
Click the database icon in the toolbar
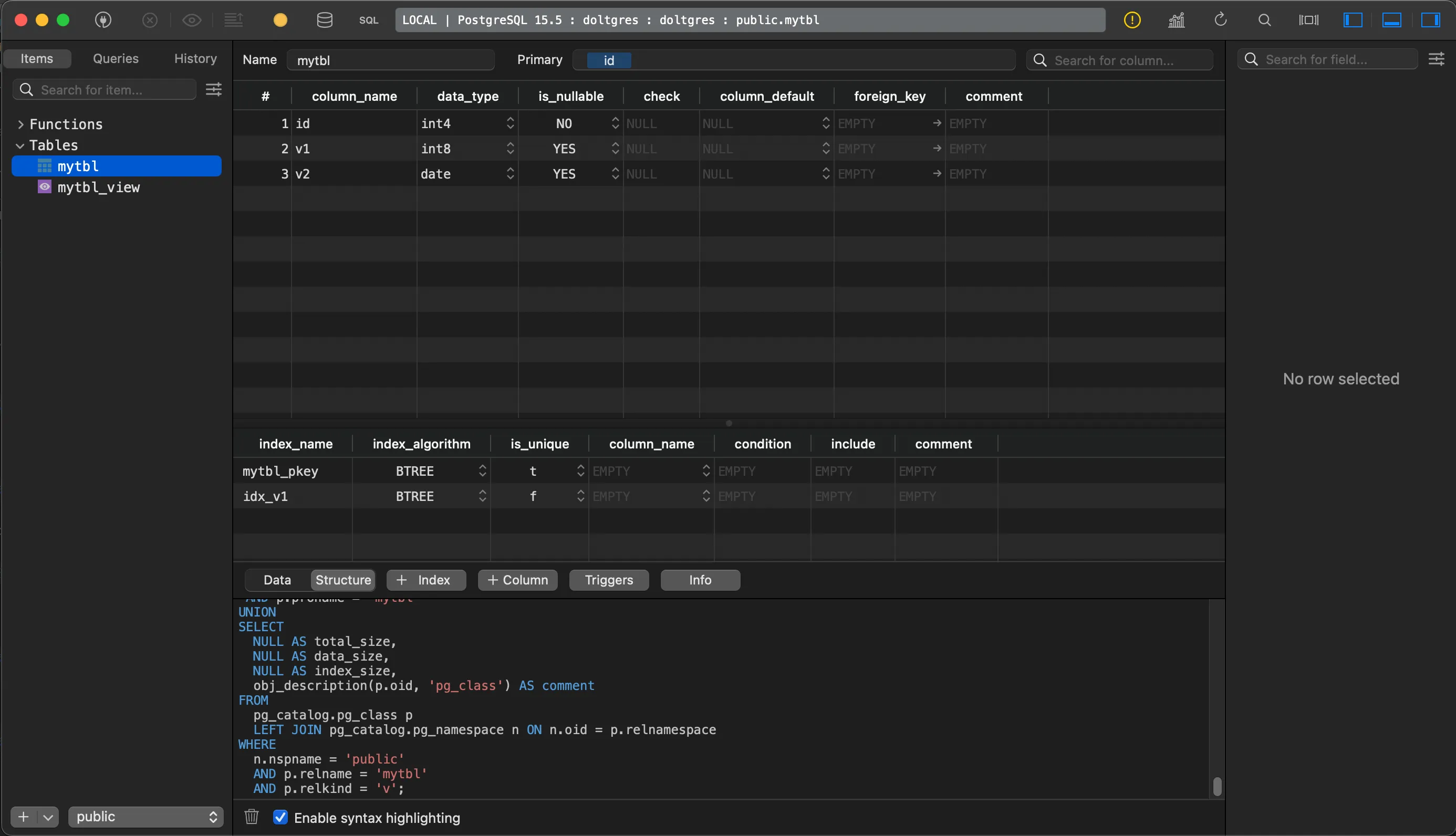pos(325,20)
